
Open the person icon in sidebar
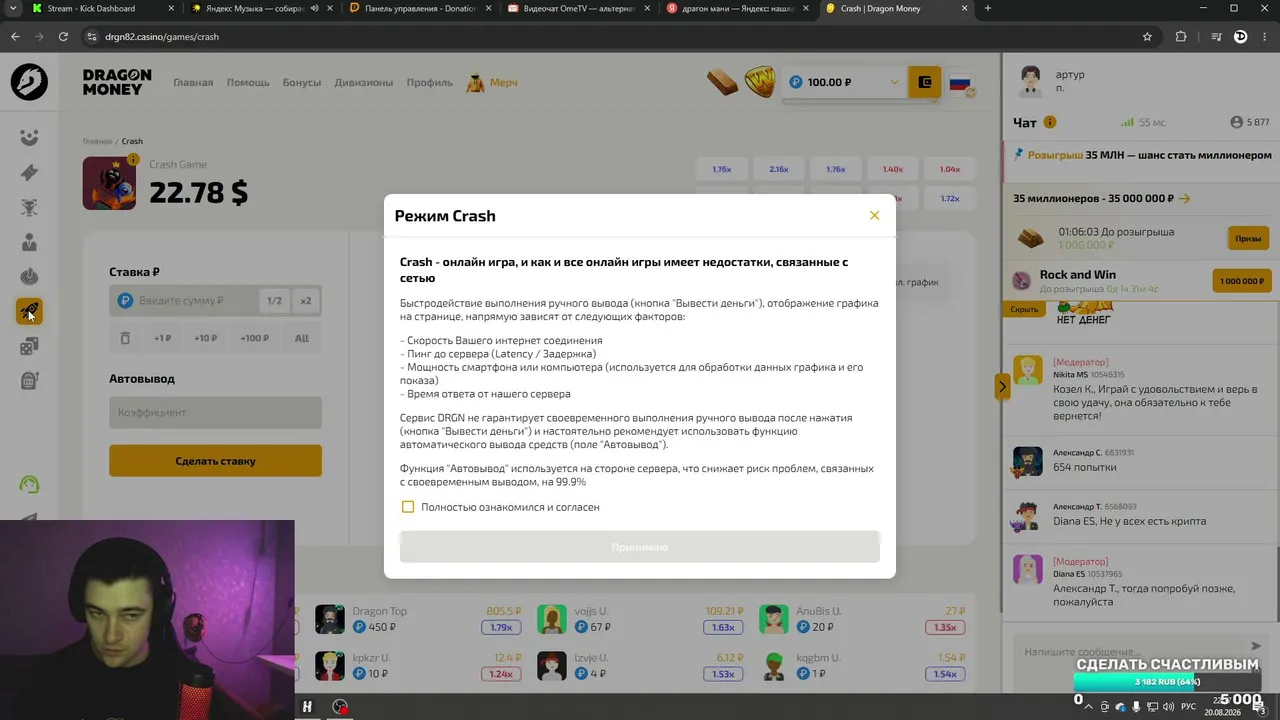29,242
